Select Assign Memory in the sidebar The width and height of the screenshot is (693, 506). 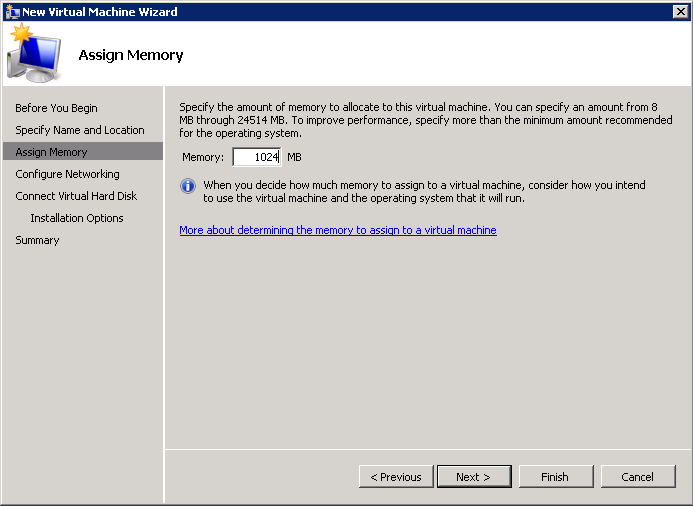(x=51, y=152)
